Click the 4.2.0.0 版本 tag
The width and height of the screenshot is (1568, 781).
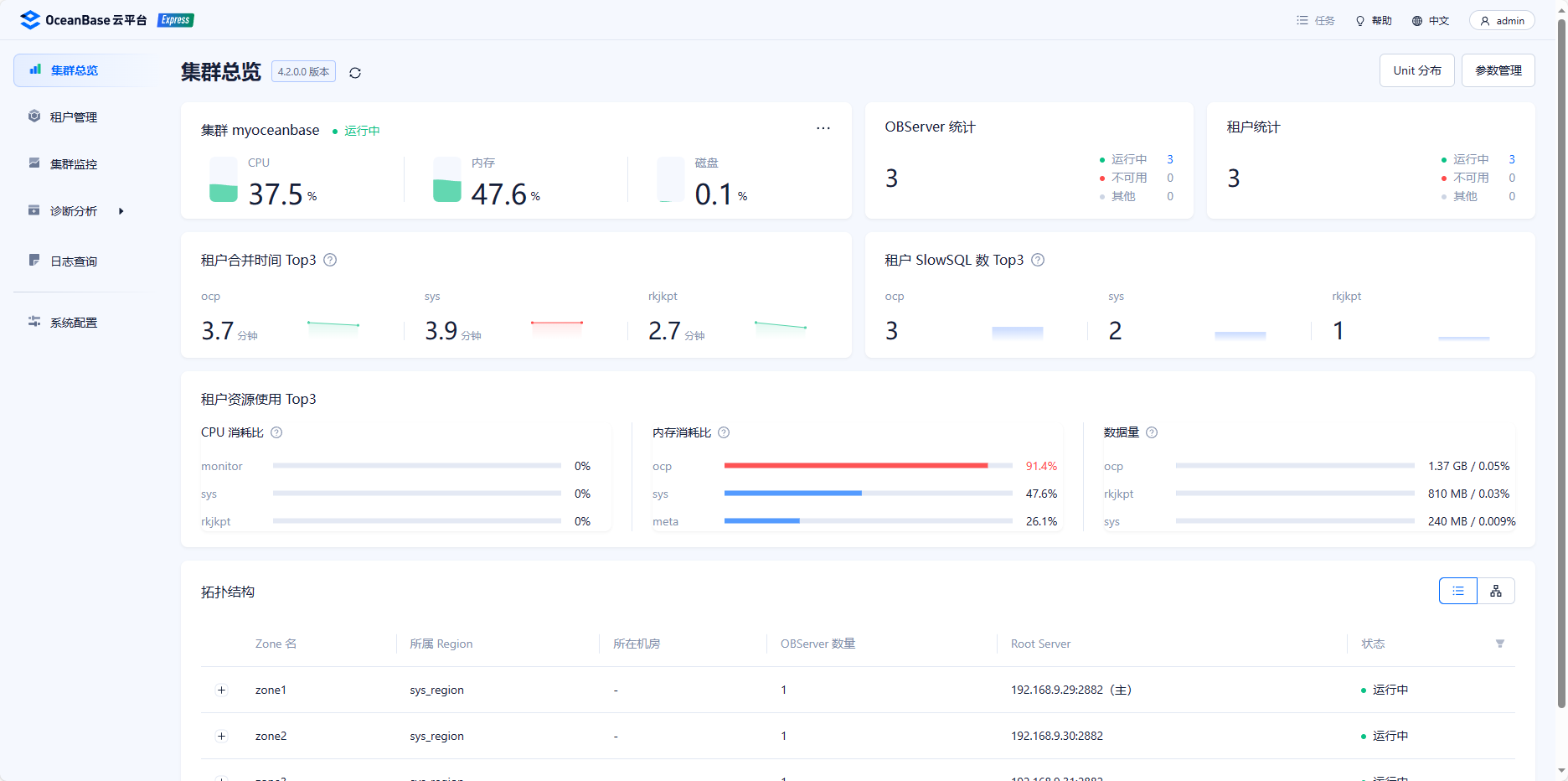click(303, 72)
